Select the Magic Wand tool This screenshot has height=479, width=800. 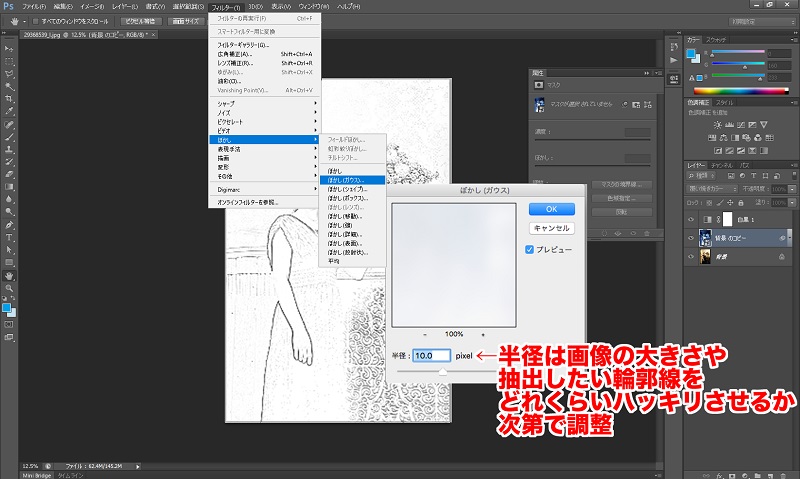pyautogui.click(x=9, y=86)
